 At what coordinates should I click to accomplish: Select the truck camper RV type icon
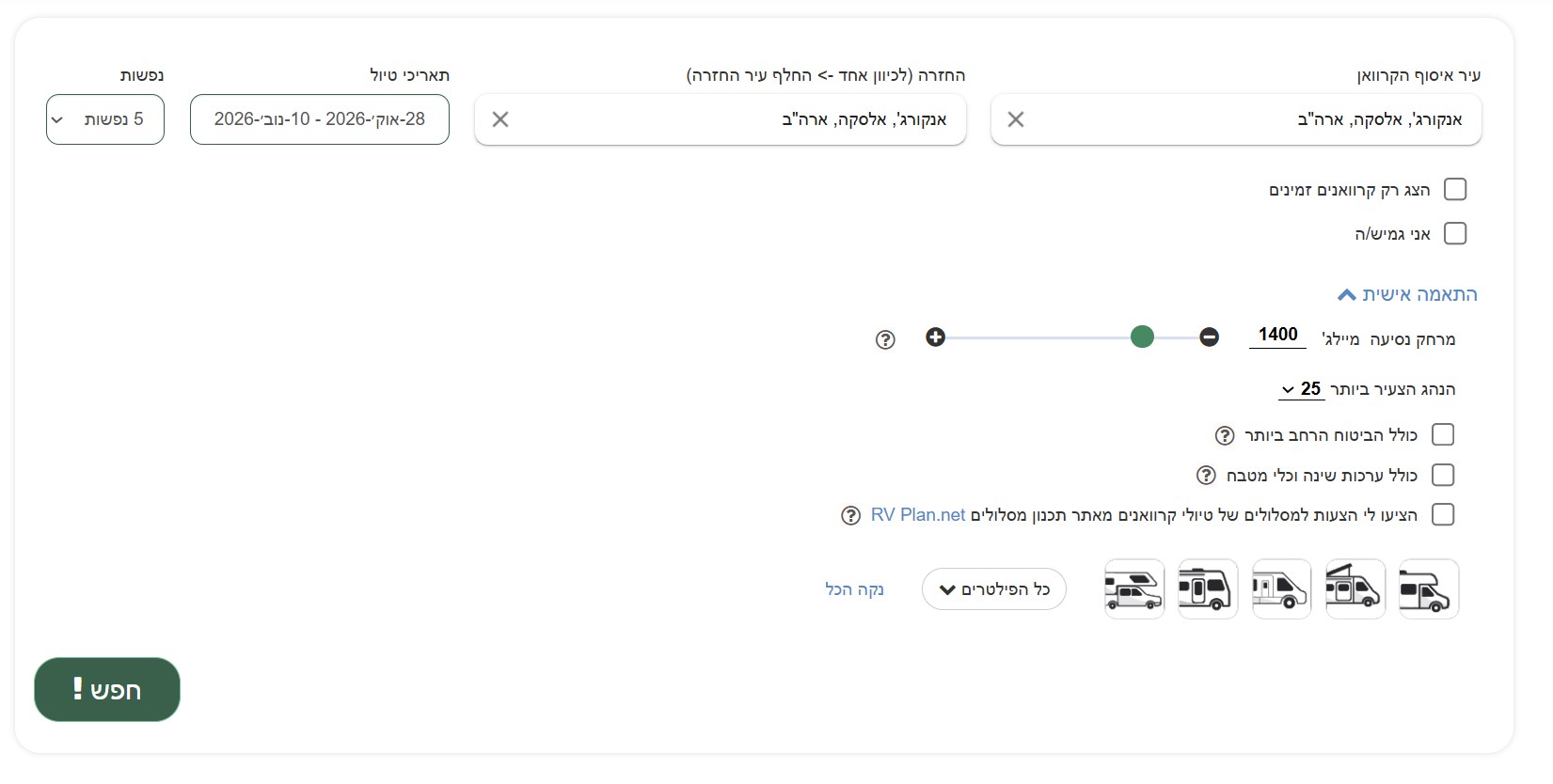(1134, 589)
